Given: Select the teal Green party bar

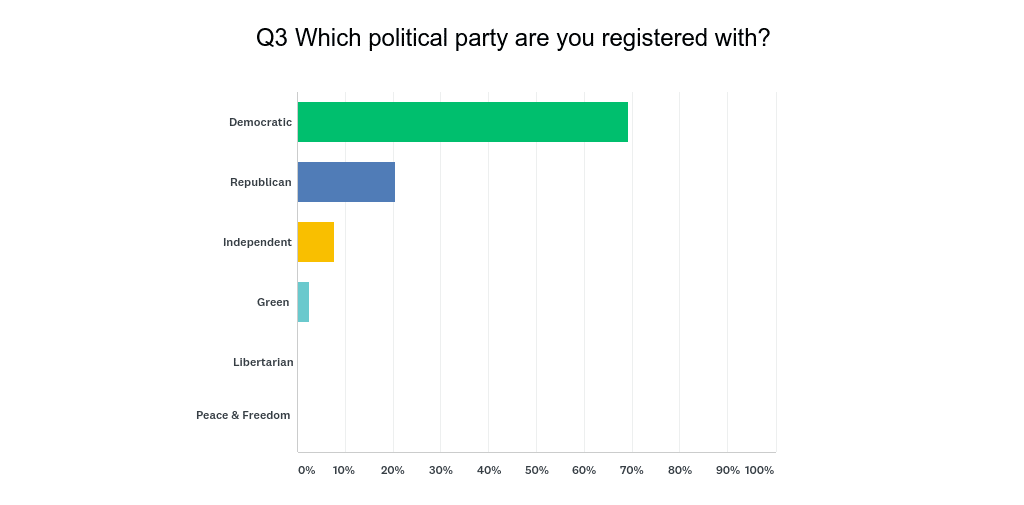Looking at the screenshot, I should coord(303,302).
